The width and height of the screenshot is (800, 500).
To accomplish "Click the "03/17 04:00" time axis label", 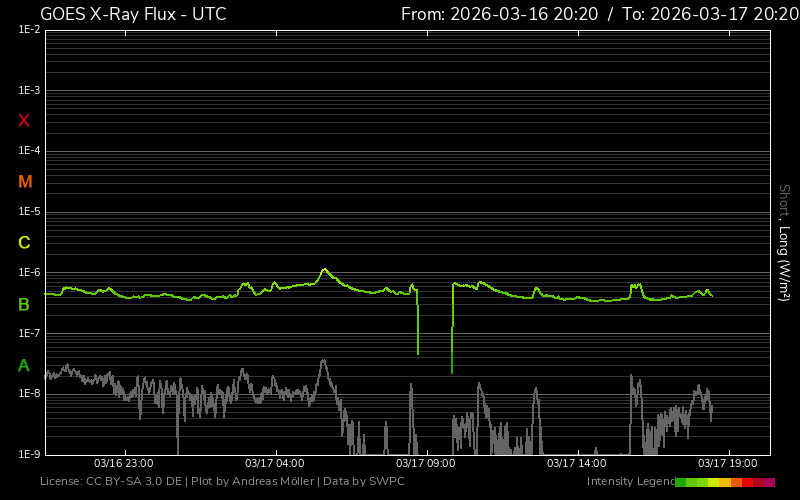I will 274,463.
